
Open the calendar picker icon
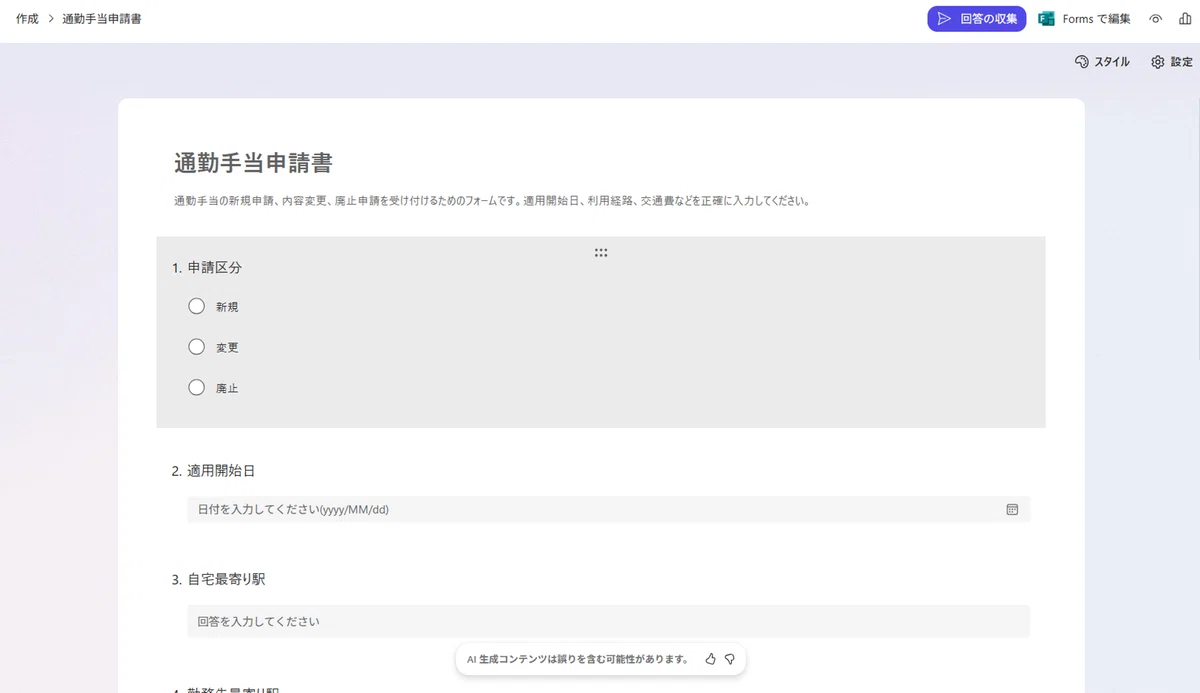tap(1012, 509)
